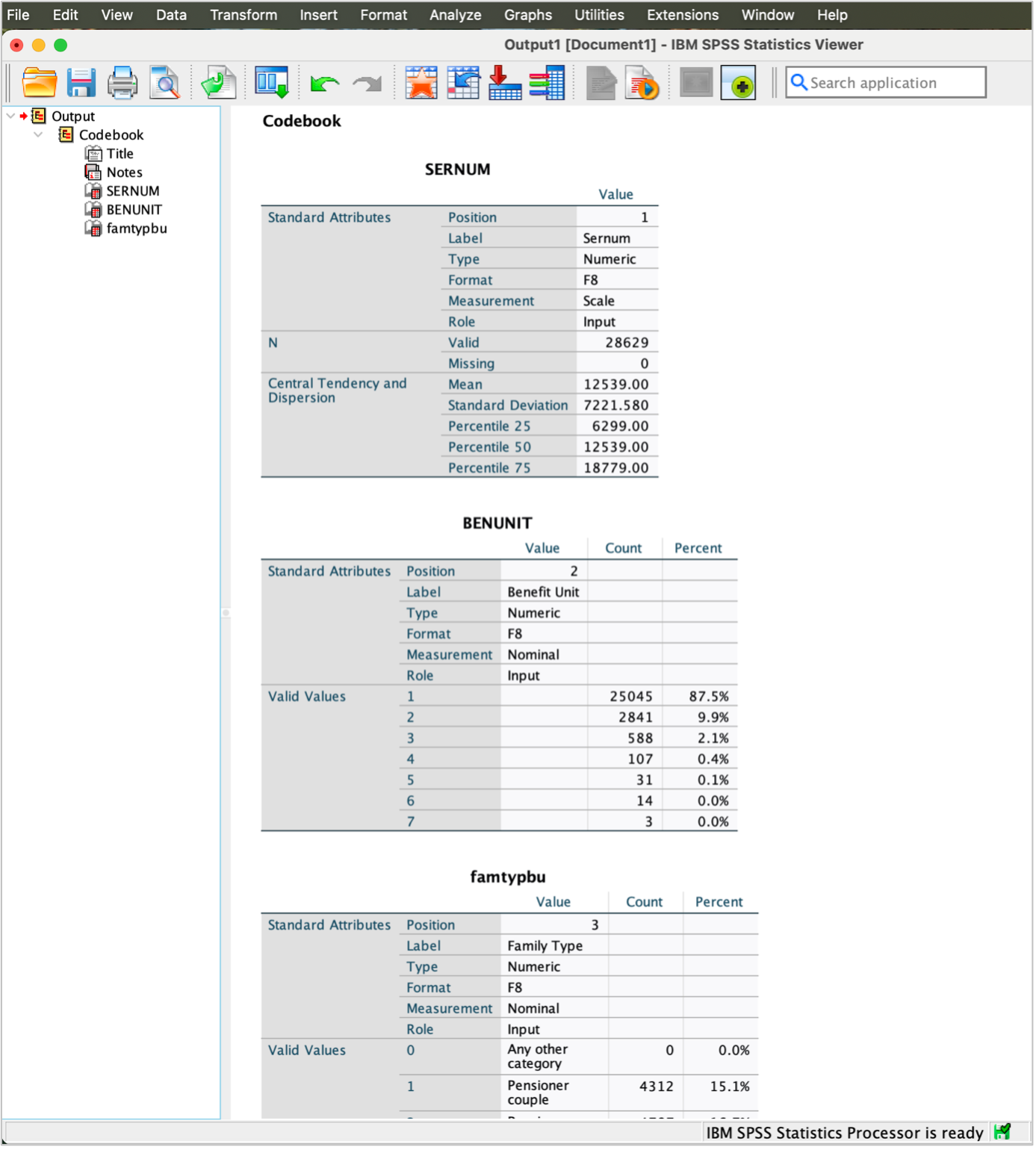The height and width of the screenshot is (1150, 1036).
Task: Click the Export output icon with green arrow
Action: pyautogui.click(x=218, y=83)
